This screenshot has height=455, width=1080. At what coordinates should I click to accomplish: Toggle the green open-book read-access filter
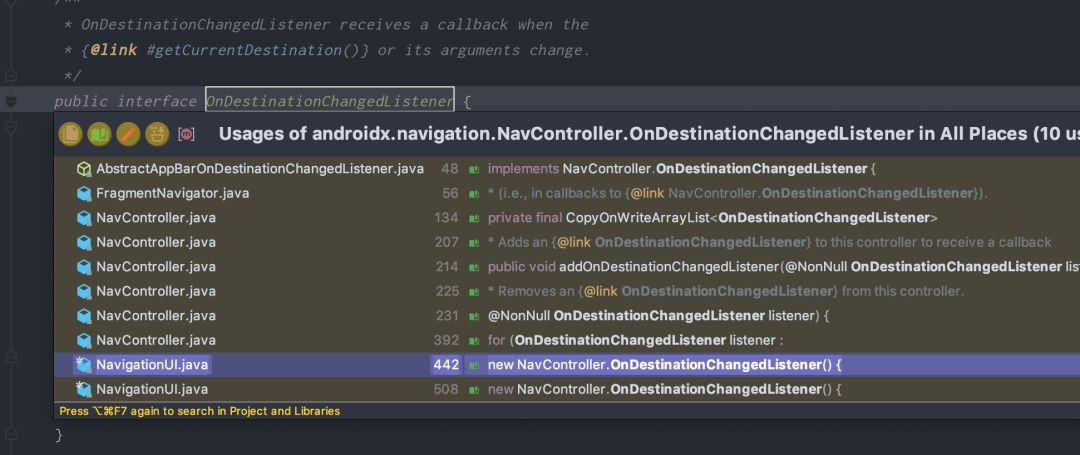pyautogui.click(x=99, y=134)
